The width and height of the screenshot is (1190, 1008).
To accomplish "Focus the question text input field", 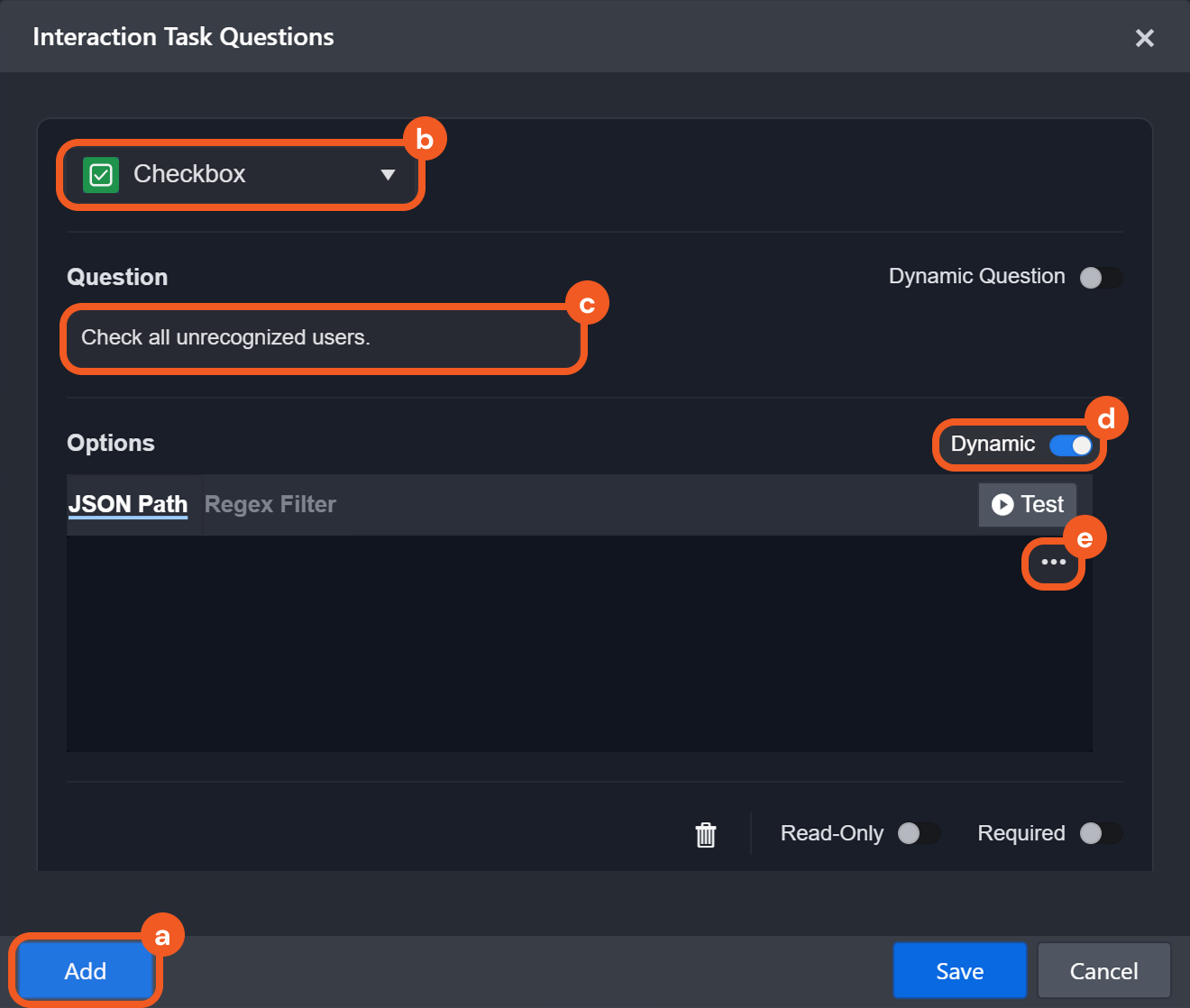I will coord(323,338).
